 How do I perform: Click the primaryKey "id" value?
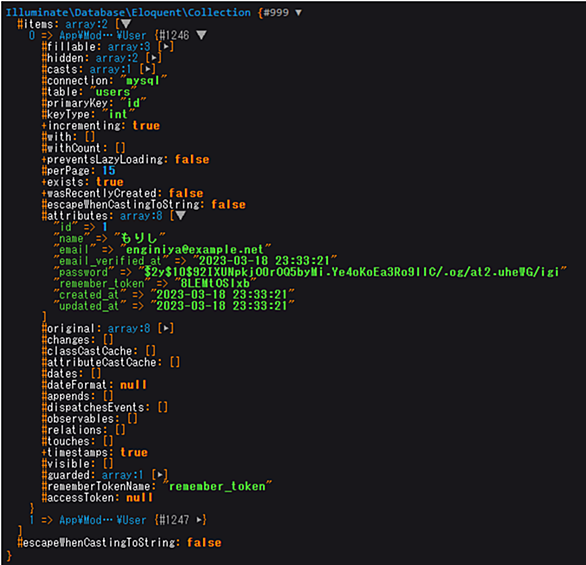(x=133, y=103)
